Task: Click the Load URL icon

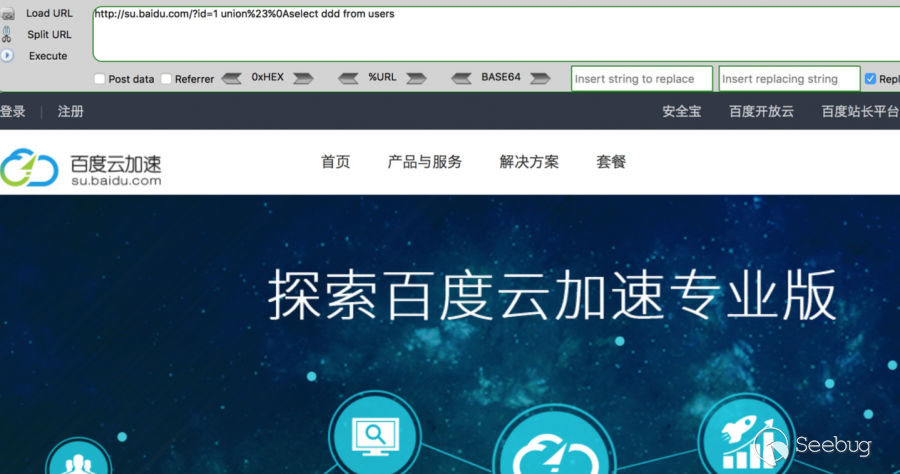Action: click(8, 13)
